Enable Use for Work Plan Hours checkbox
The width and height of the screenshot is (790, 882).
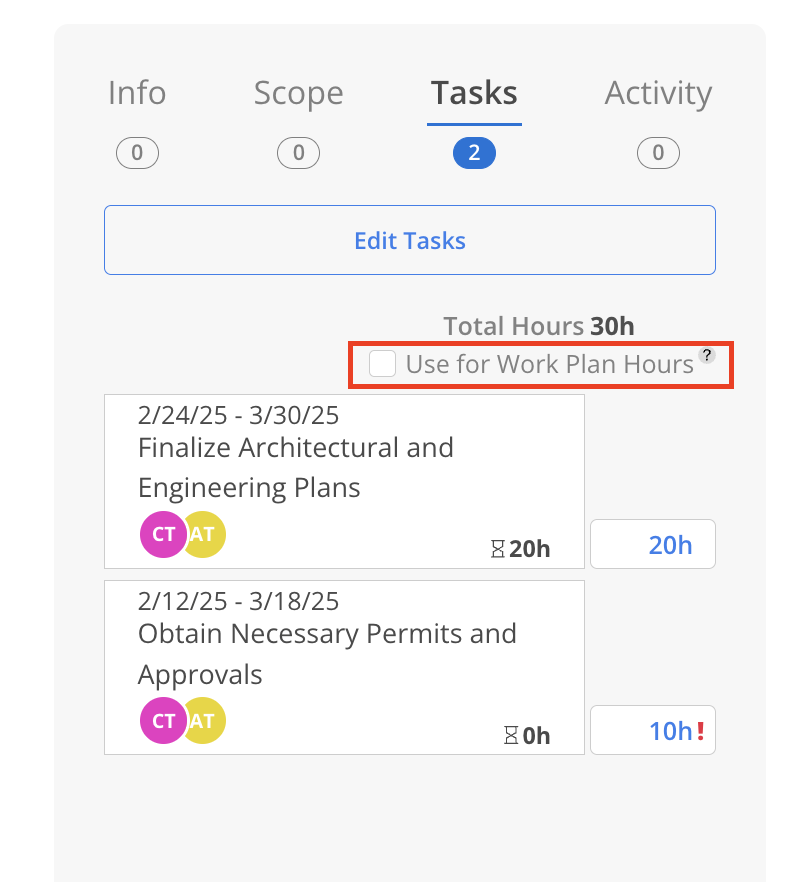tap(382, 363)
